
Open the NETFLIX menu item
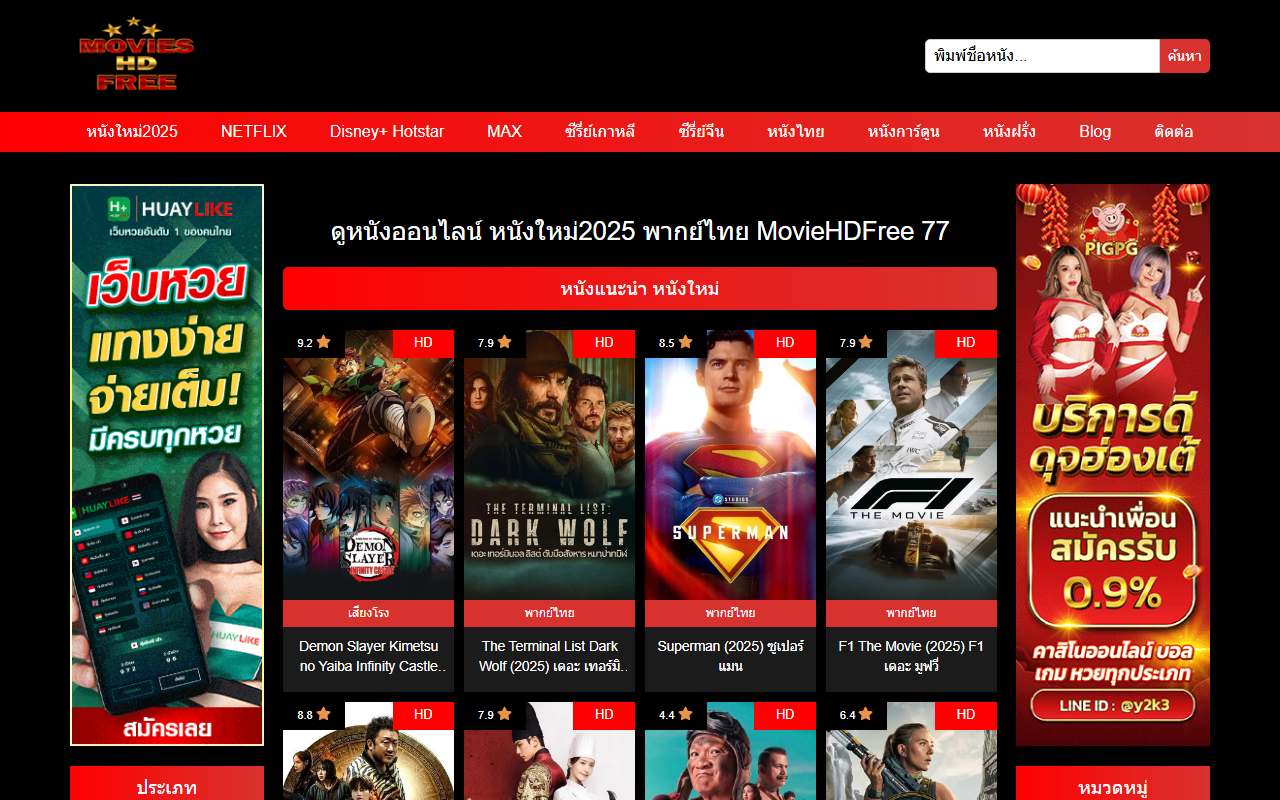(x=254, y=132)
